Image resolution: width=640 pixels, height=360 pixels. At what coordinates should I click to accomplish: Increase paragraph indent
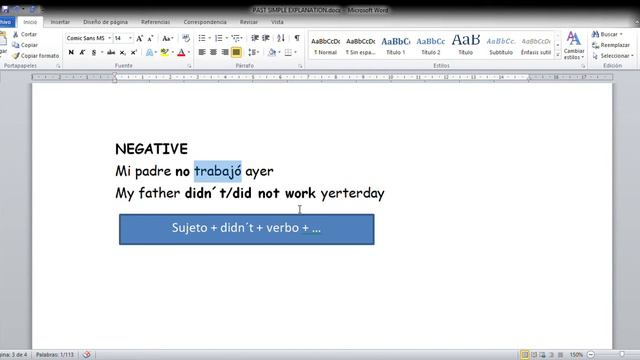pos(266,38)
